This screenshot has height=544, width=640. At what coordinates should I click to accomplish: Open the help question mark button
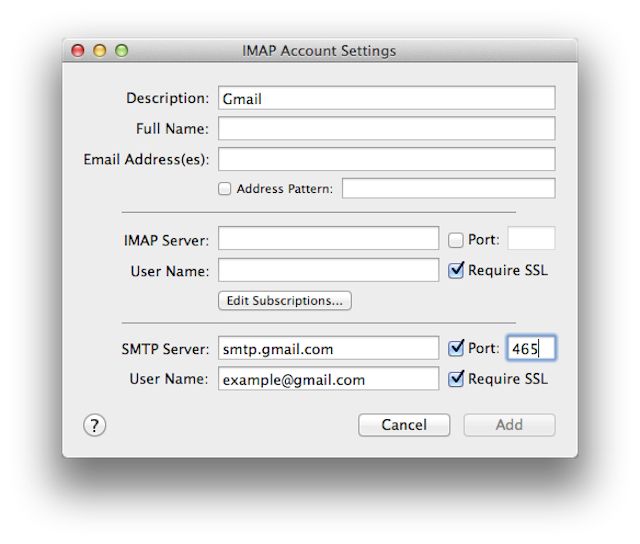94,425
